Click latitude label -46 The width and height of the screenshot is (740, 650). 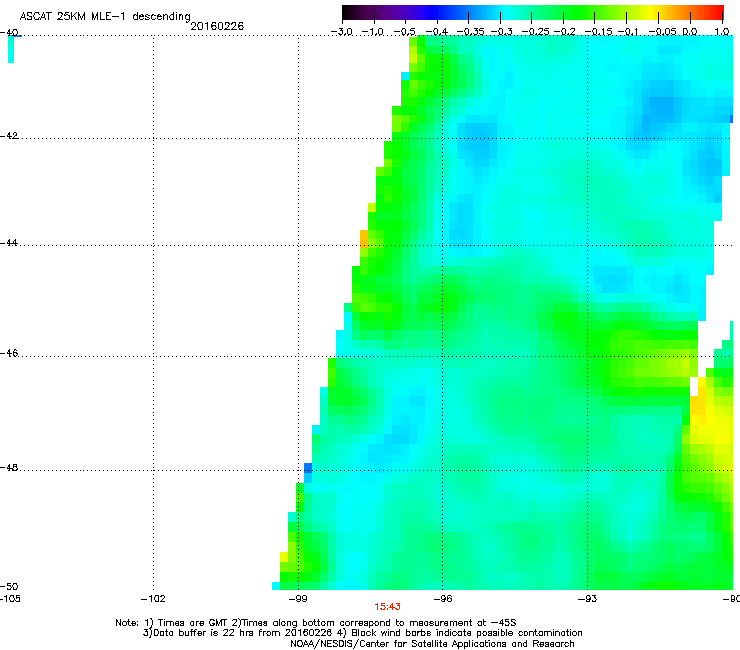(9, 354)
